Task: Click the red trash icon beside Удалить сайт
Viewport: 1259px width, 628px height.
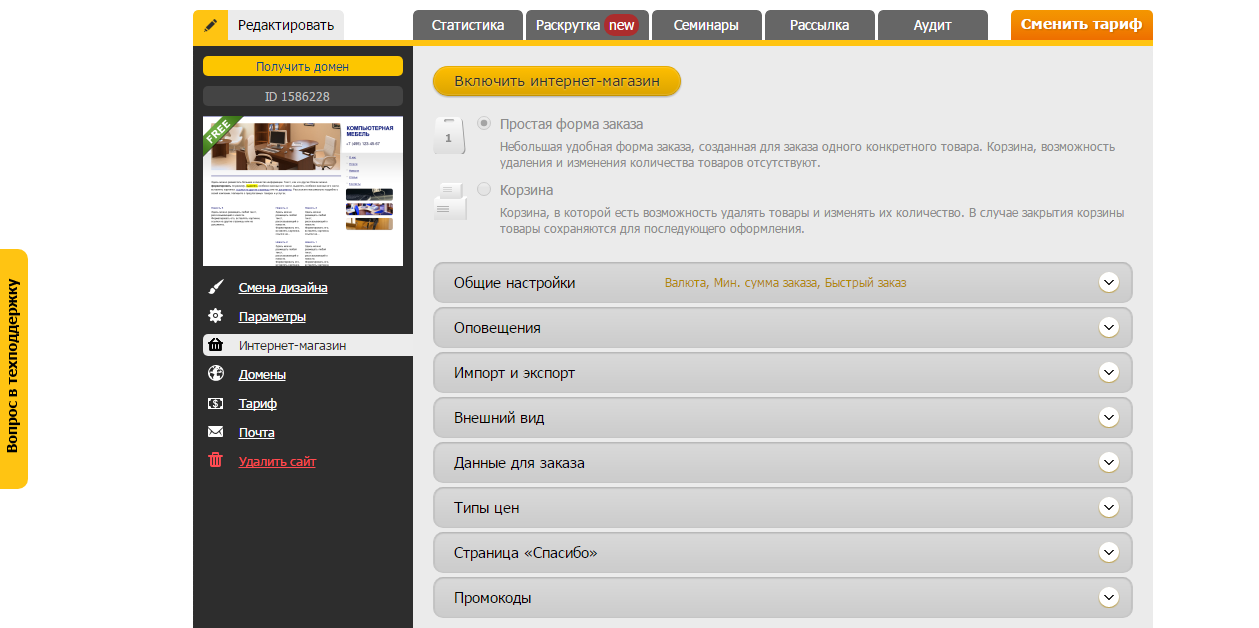Action: pos(215,461)
